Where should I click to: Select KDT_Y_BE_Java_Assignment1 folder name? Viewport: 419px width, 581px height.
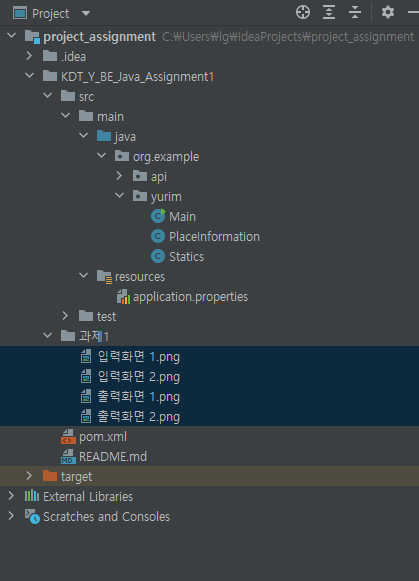tap(137, 77)
